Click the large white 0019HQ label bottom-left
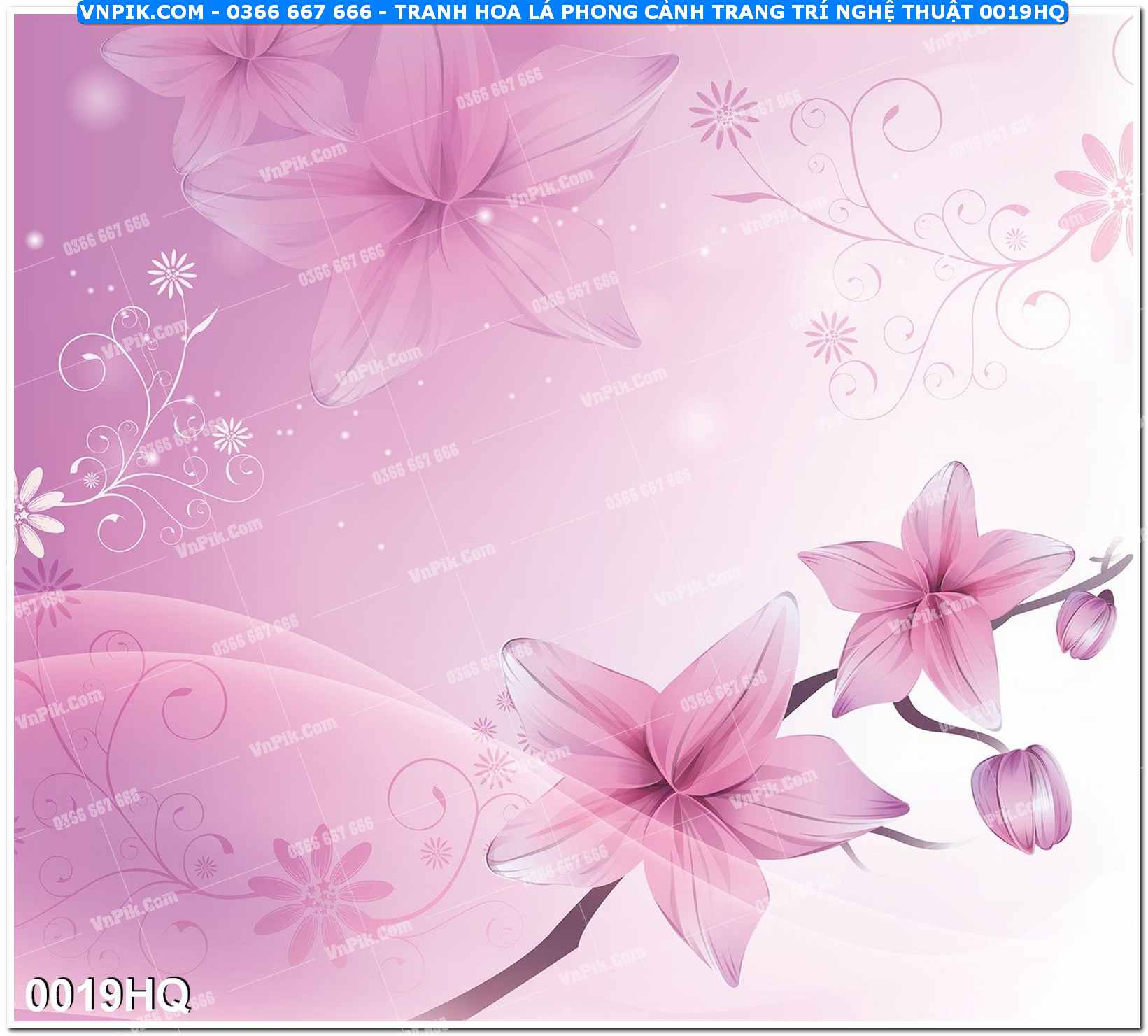Screen dimensions: 1148x1036 click(x=107, y=993)
